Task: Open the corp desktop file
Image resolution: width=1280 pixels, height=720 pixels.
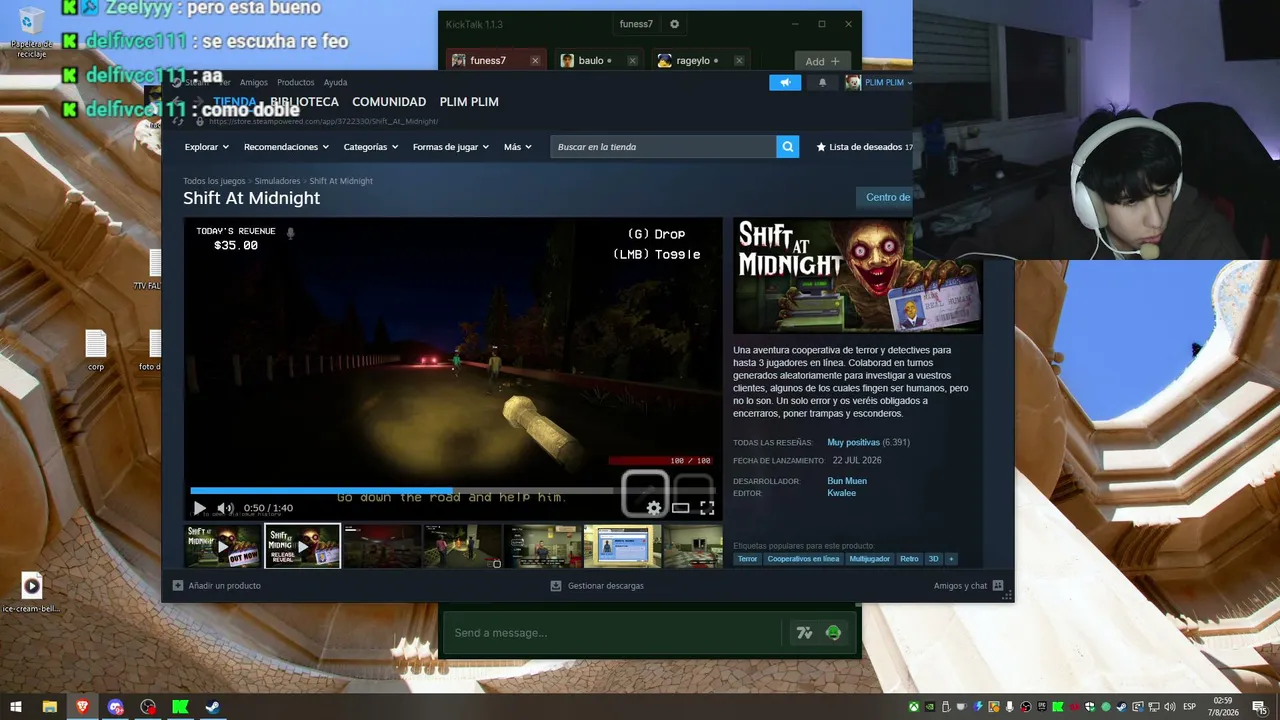Action: (x=96, y=351)
